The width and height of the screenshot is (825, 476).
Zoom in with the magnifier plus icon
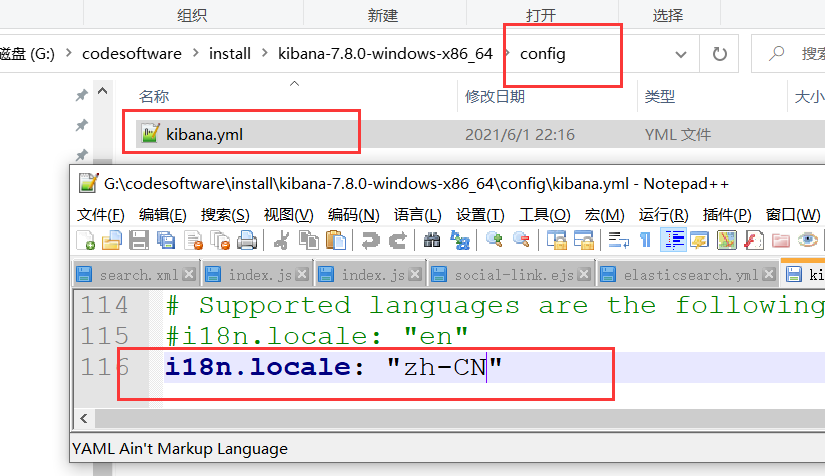(494, 240)
